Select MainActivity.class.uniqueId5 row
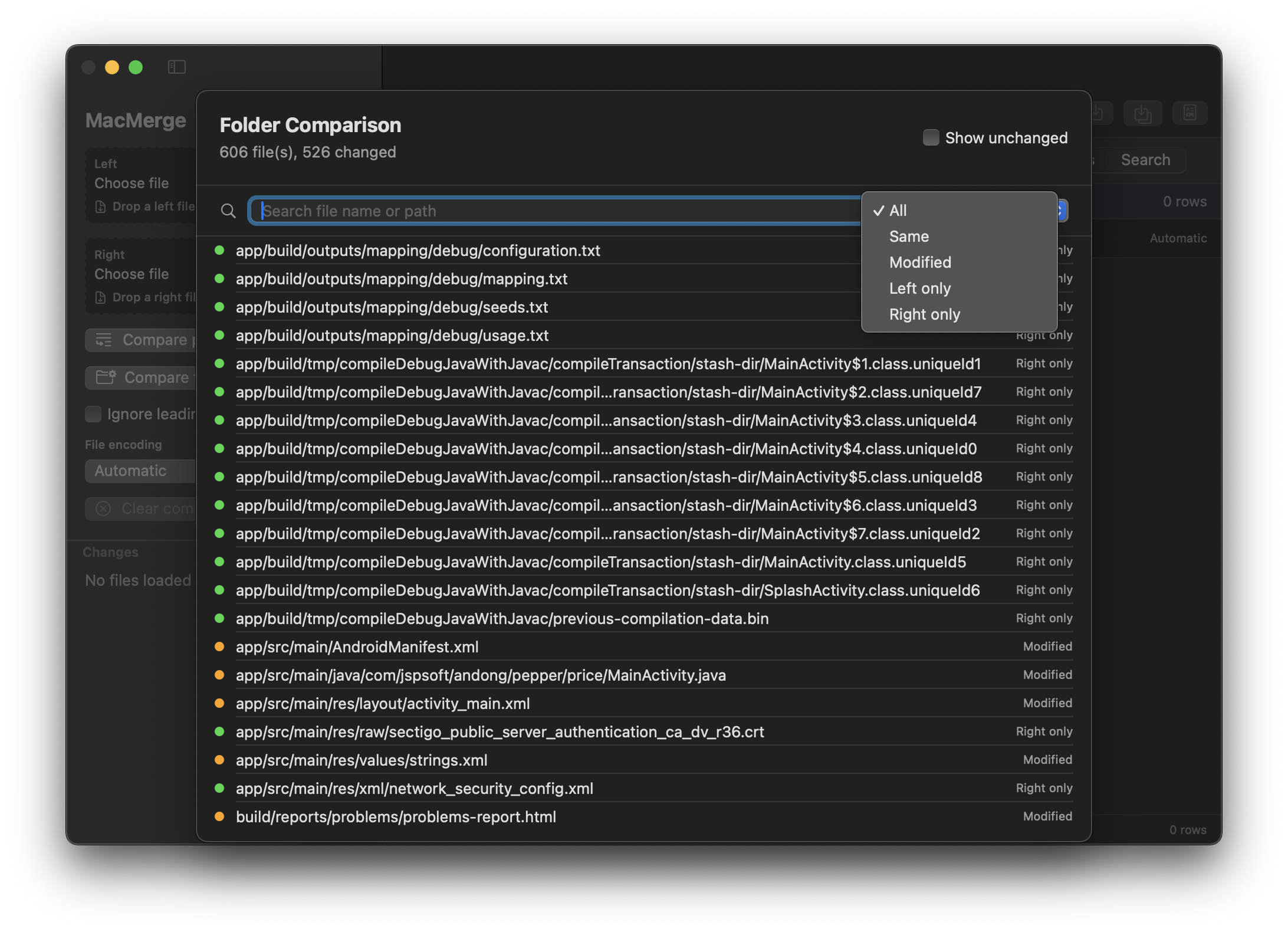 (x=643, y=562)
